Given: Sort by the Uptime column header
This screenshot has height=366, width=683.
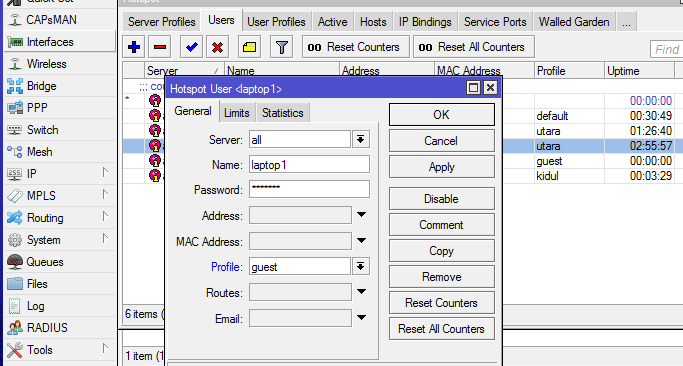Looking at the screenshot, I should tap(639, 70).
